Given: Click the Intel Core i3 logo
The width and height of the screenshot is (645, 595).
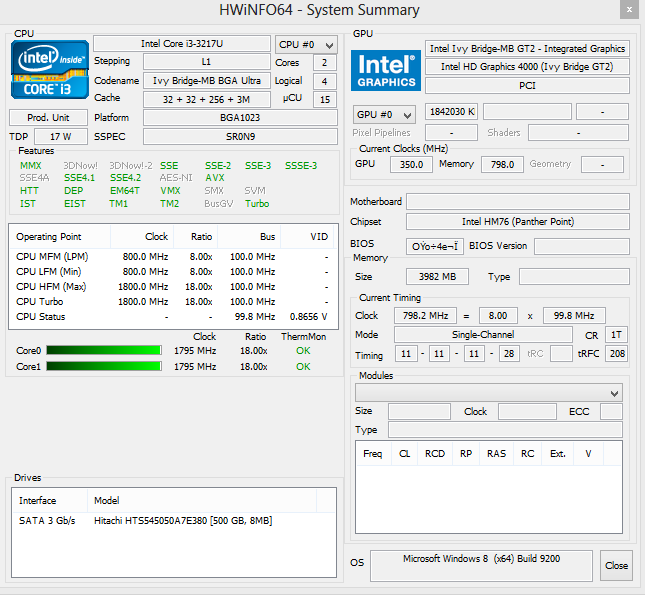Looking at the screenshot, I should point(47,71).
